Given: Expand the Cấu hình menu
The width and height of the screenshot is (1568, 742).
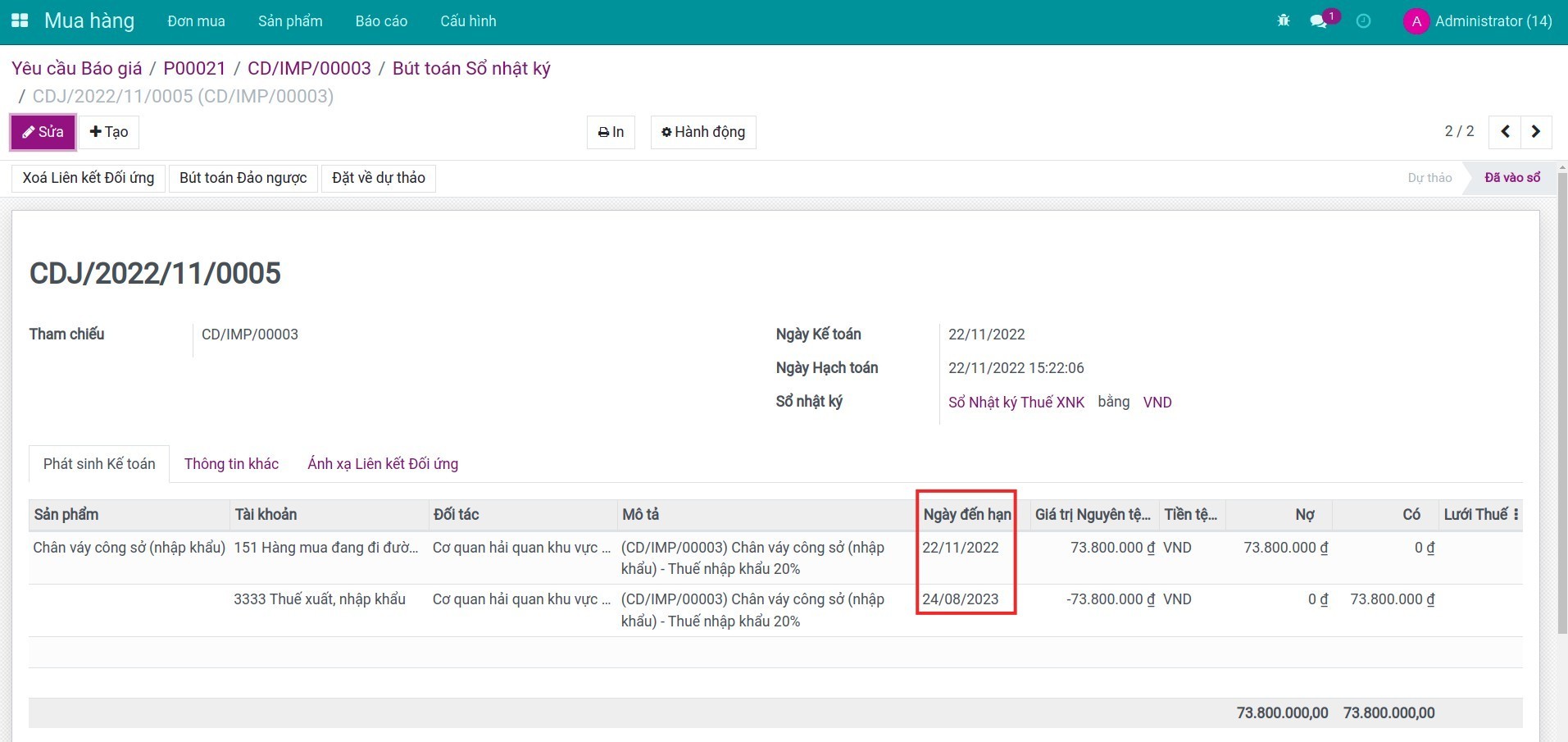Looking at the screenshot, I should [468, 21].
